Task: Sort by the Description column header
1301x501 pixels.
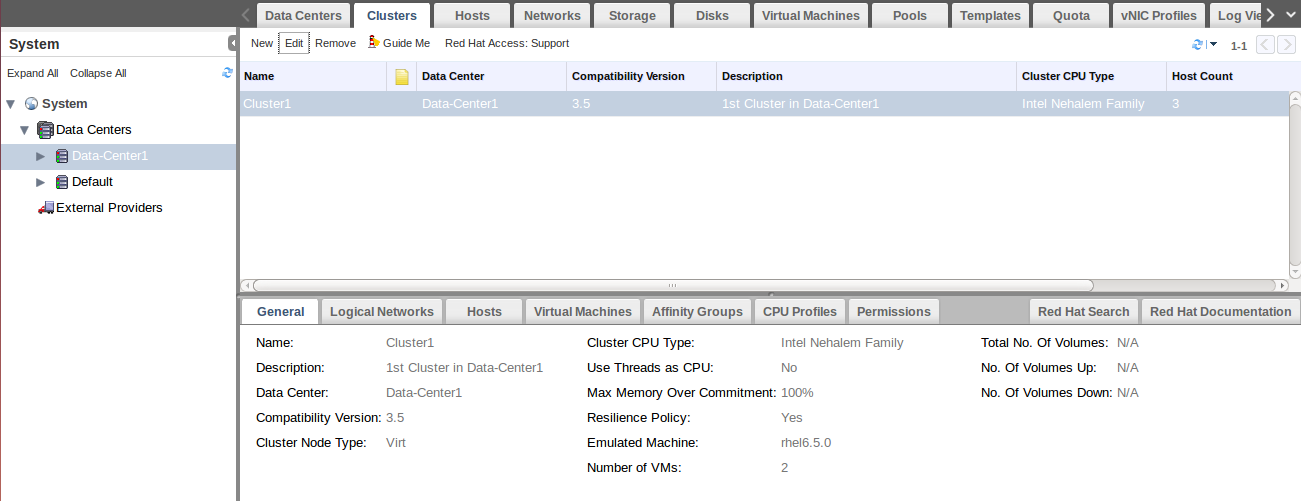Action: [866, 77]
